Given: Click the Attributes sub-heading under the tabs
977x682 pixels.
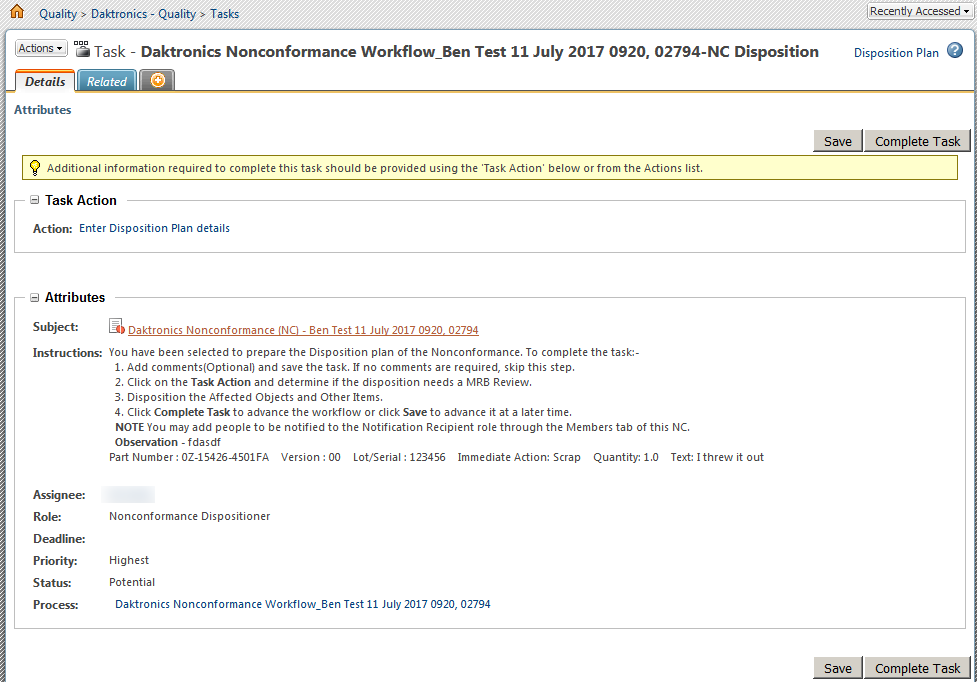Looking at the screenshot, I should (42, 110).
